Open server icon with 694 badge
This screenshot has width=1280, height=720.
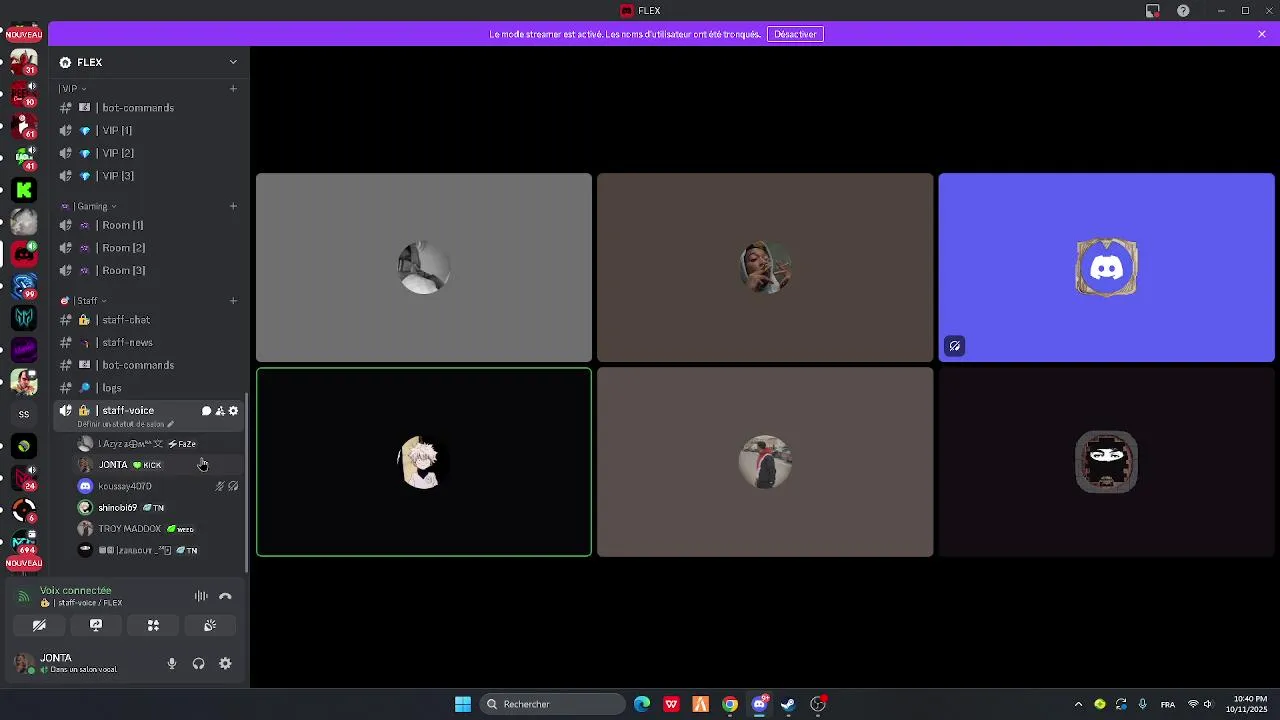click(x=24, y=542)
